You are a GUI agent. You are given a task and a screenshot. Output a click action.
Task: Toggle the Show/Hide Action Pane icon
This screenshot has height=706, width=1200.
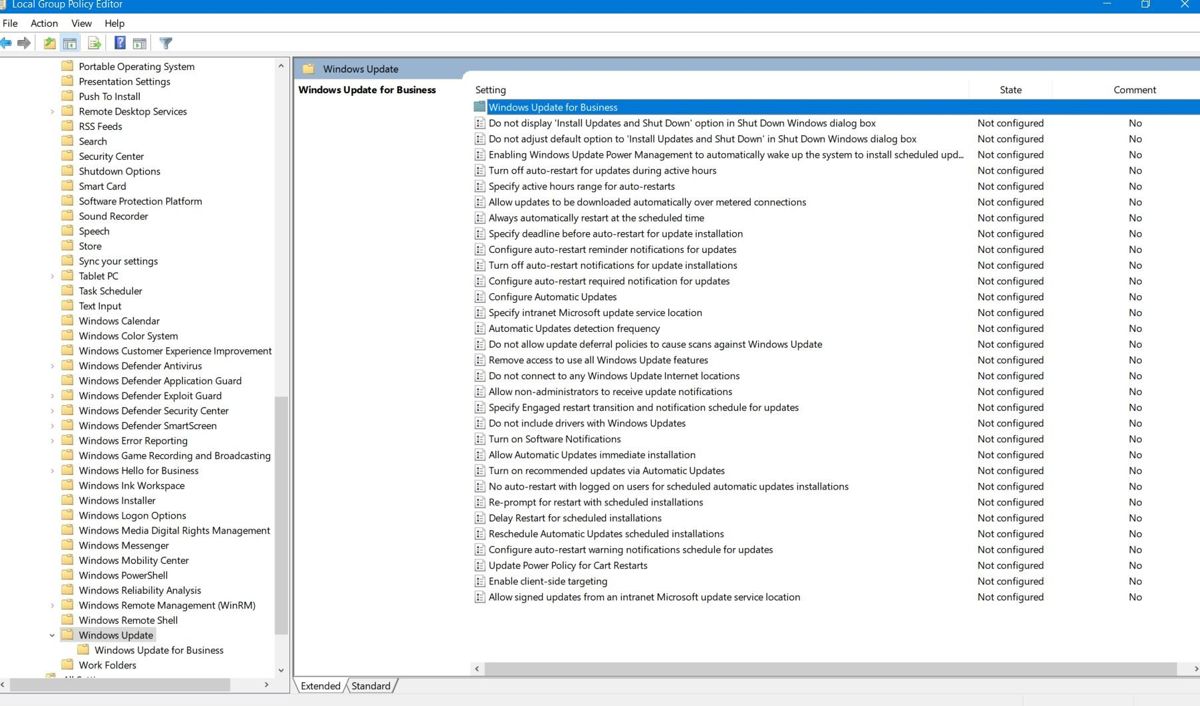[x=140, y=43]
